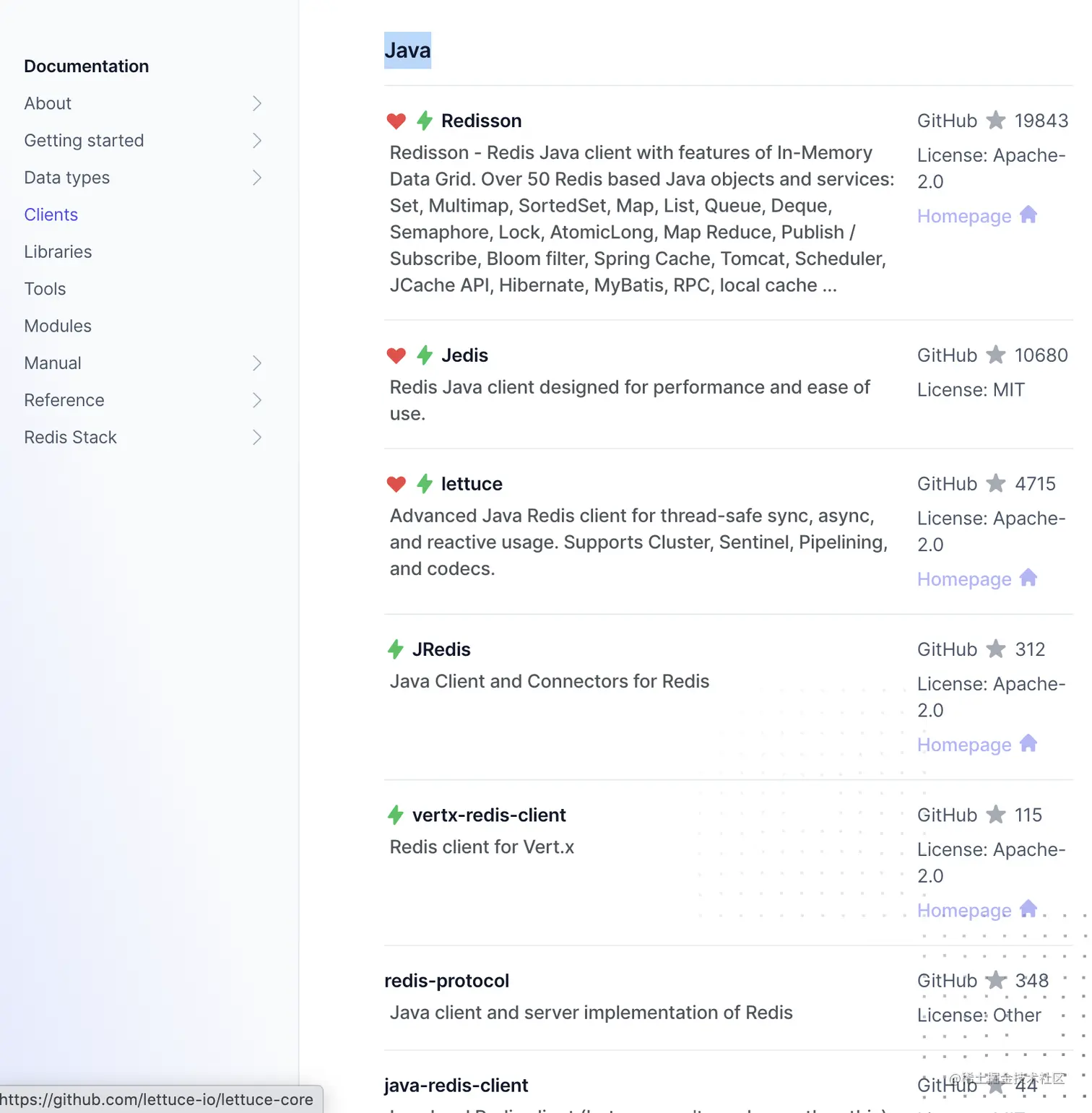The height and width of the screenshot is (1113, 1092).
Task: Visit vertx-redis-client's Homepage link
Action: pos(964,910)
